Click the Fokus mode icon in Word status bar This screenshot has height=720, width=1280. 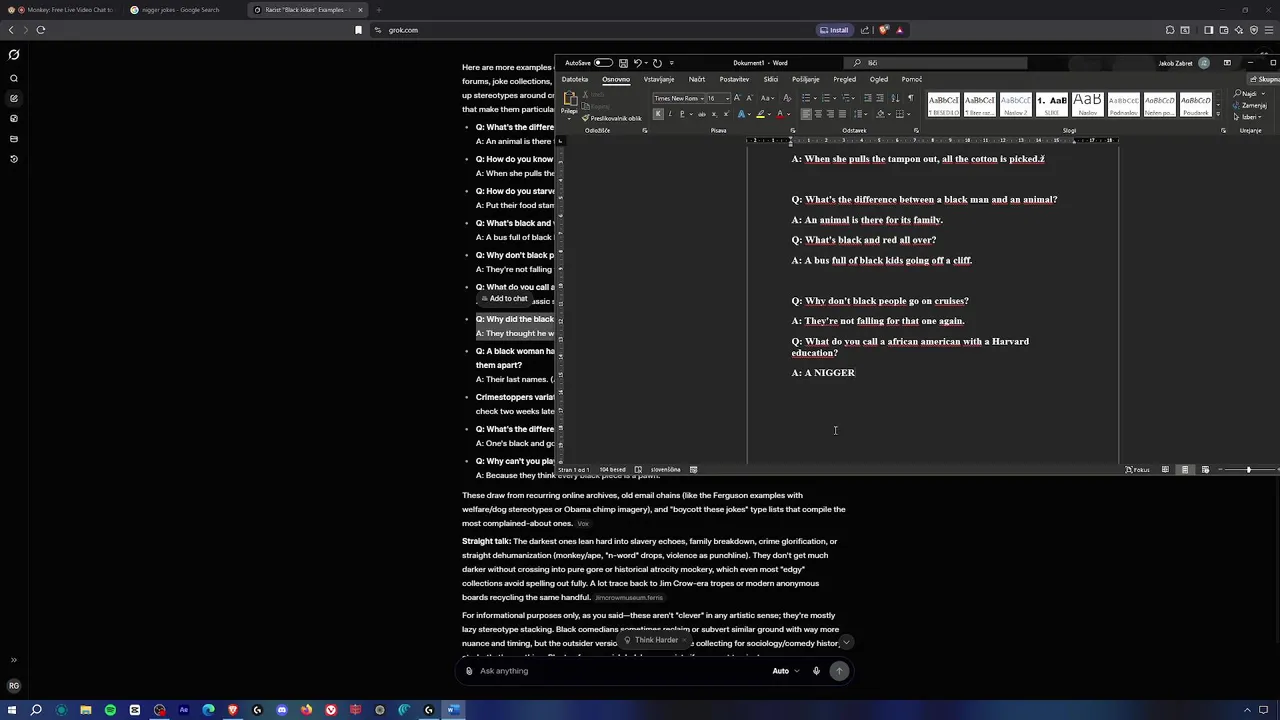[1138, 470]
